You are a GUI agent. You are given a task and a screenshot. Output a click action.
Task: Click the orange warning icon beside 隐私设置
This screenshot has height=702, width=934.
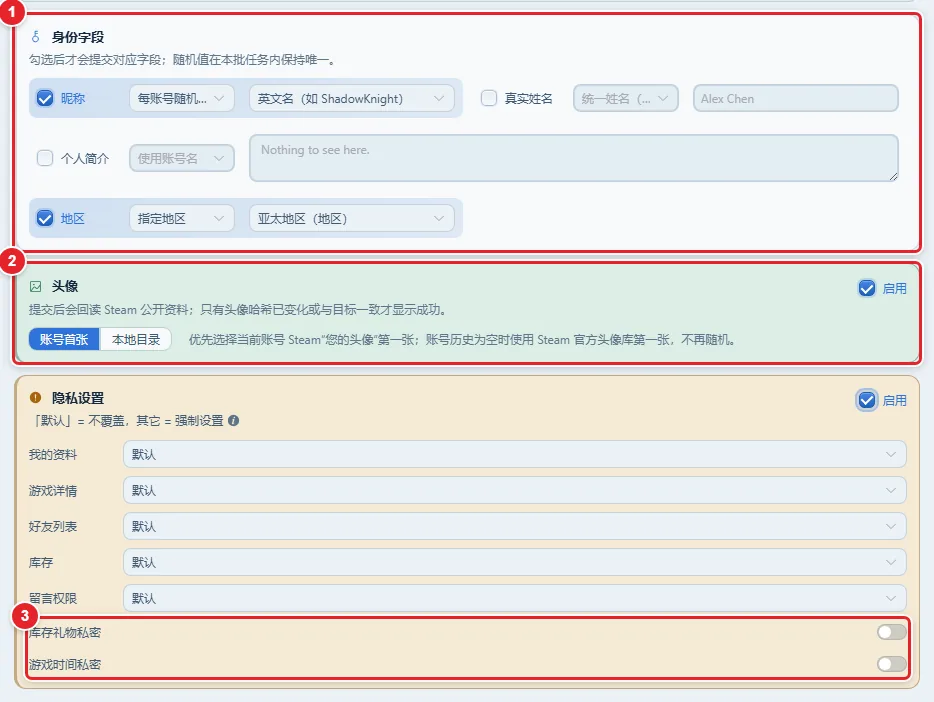click(x=36, y=397)
